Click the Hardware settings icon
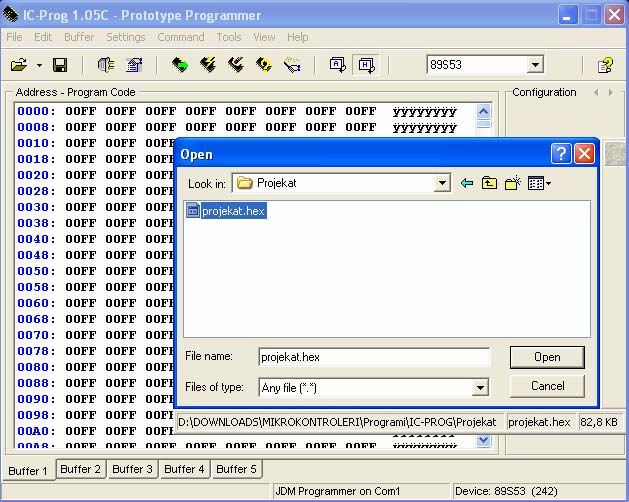 tap(106, 65)
